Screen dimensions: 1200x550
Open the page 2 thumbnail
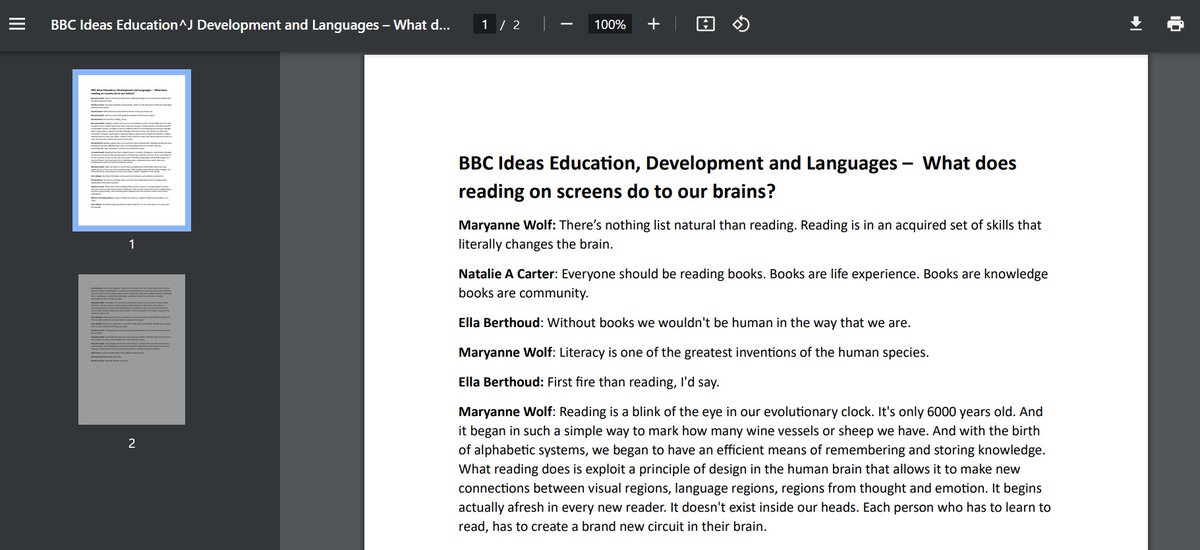tap(132, 350)
